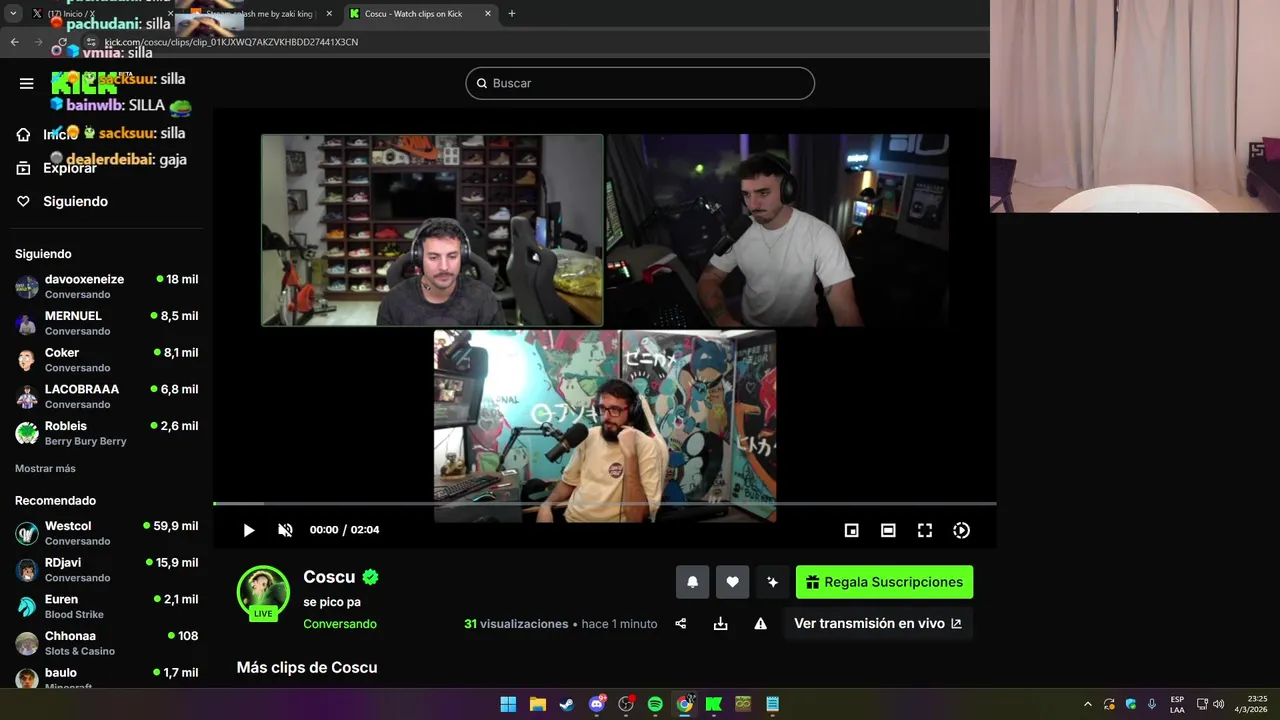Report the clip with warning icon
The height and width of the screenshot is (720, 1280).
(x=760, y=623)
